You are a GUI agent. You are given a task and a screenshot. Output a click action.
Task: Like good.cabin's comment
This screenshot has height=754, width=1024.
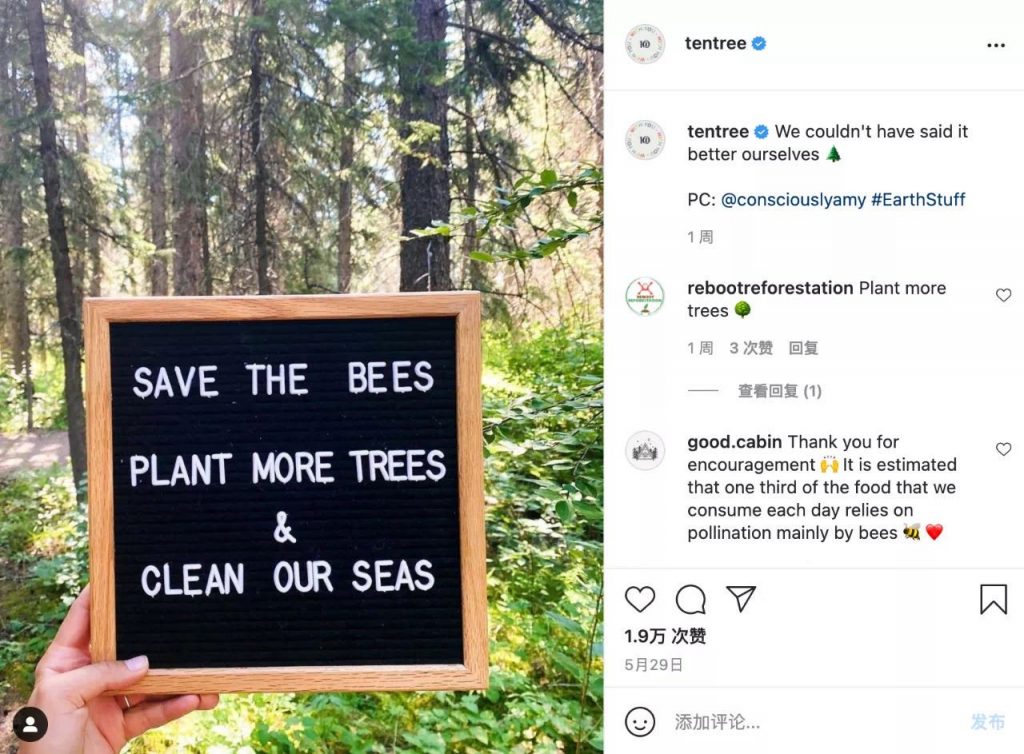coord(1003,449)
